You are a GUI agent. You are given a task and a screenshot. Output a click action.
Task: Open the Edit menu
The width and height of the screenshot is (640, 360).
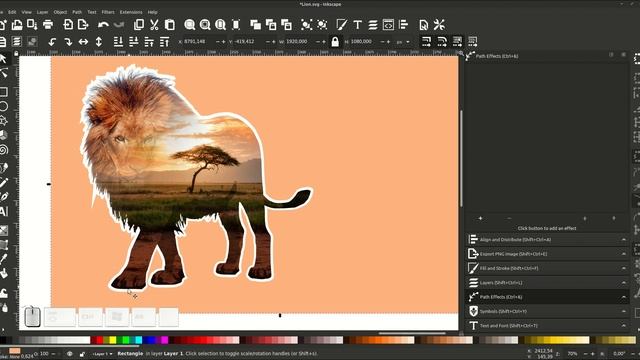tap(12, 12)
